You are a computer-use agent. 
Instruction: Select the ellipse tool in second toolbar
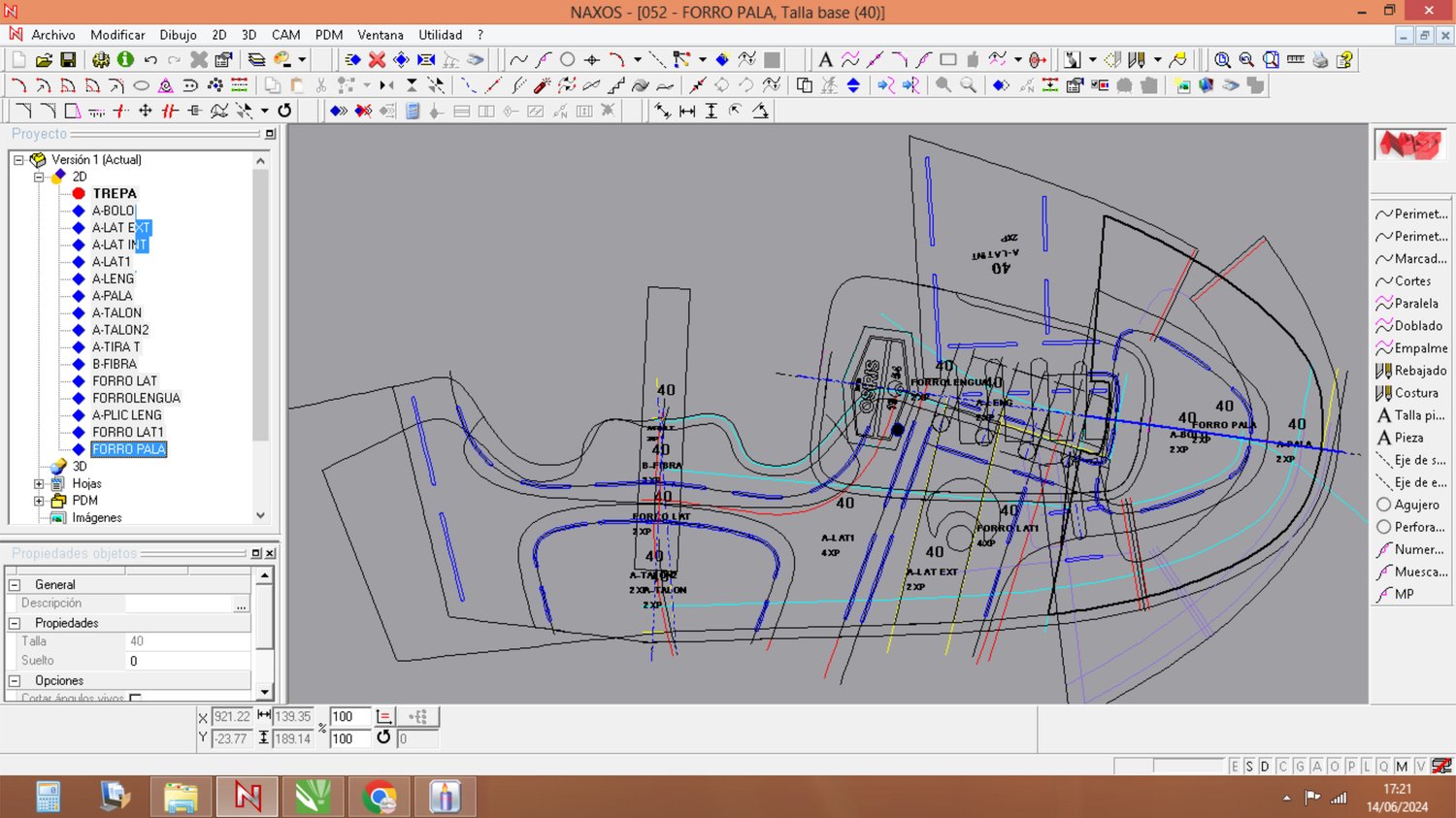click(x=142, y=85)
